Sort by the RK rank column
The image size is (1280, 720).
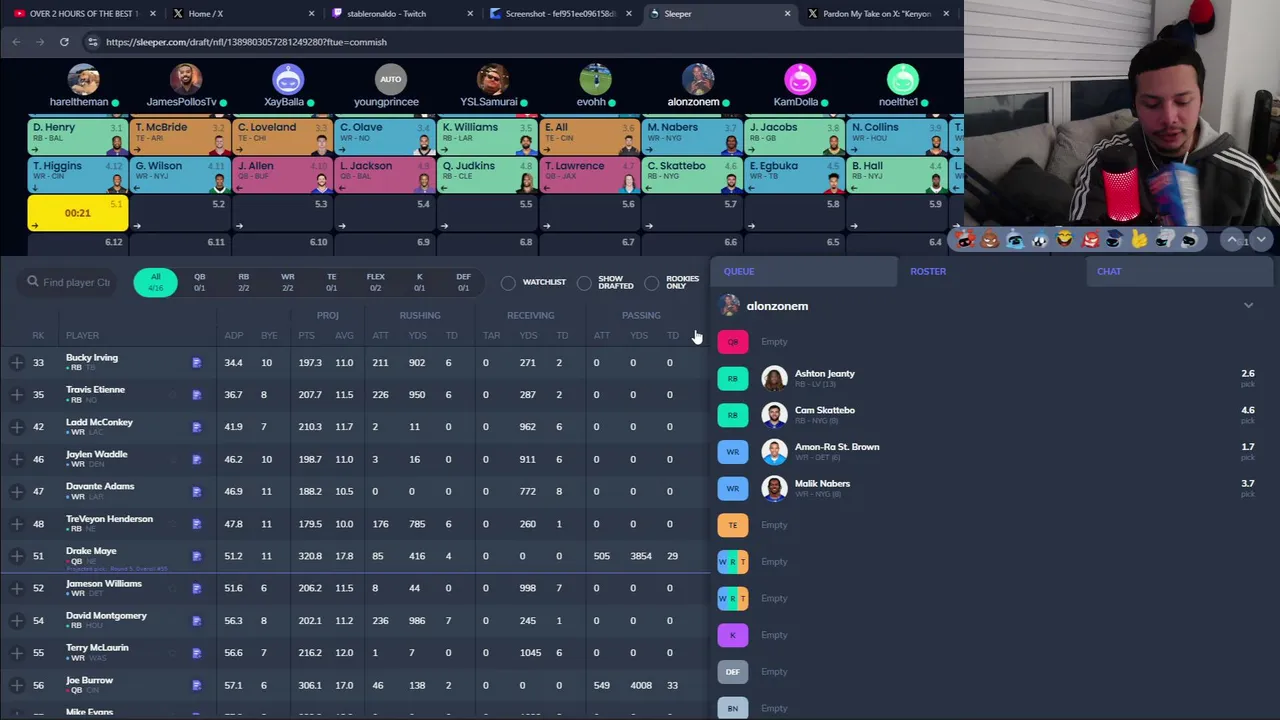pyautogui.click(x=38, y=336)
